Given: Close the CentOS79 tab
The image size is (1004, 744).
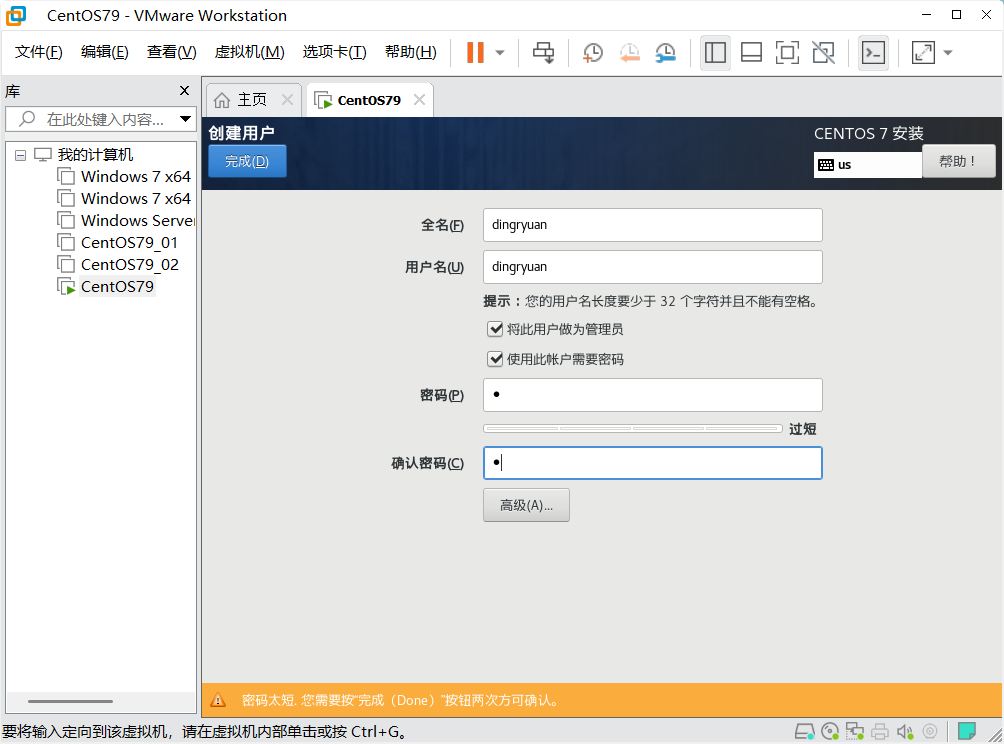Looking at the screenshot, I should point(419,100).
